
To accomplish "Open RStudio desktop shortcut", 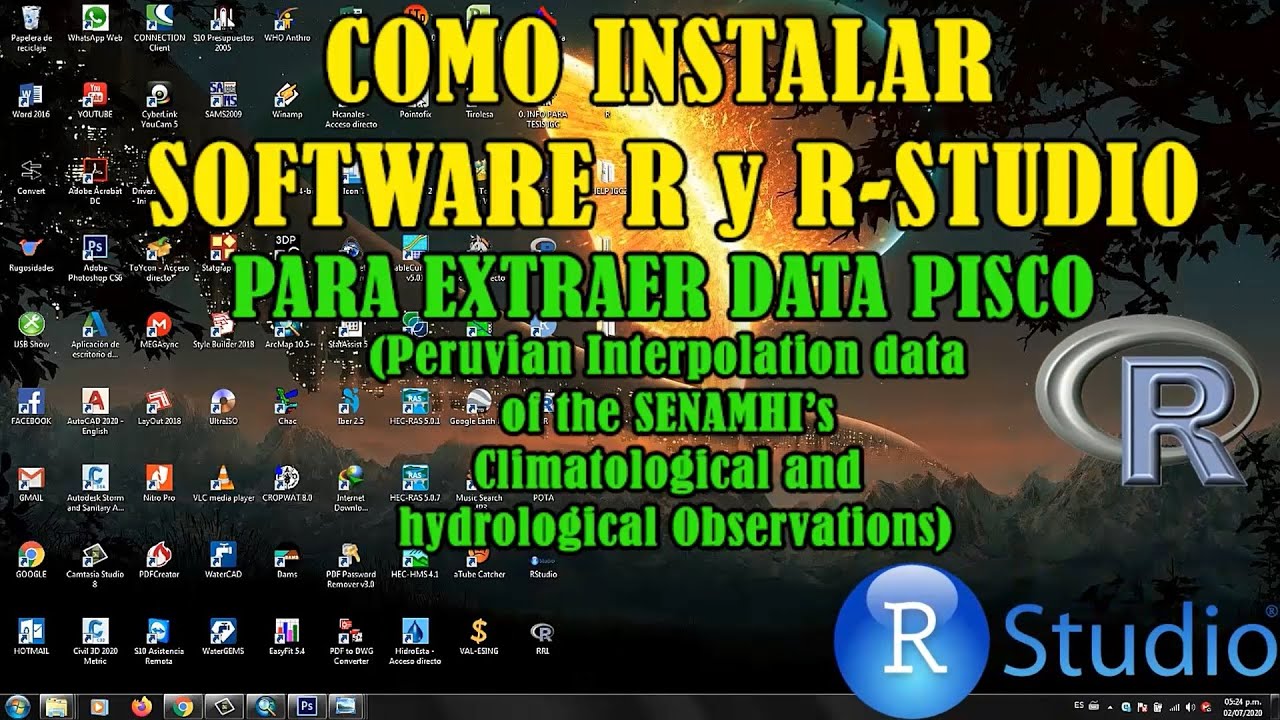I will [543, 566].
